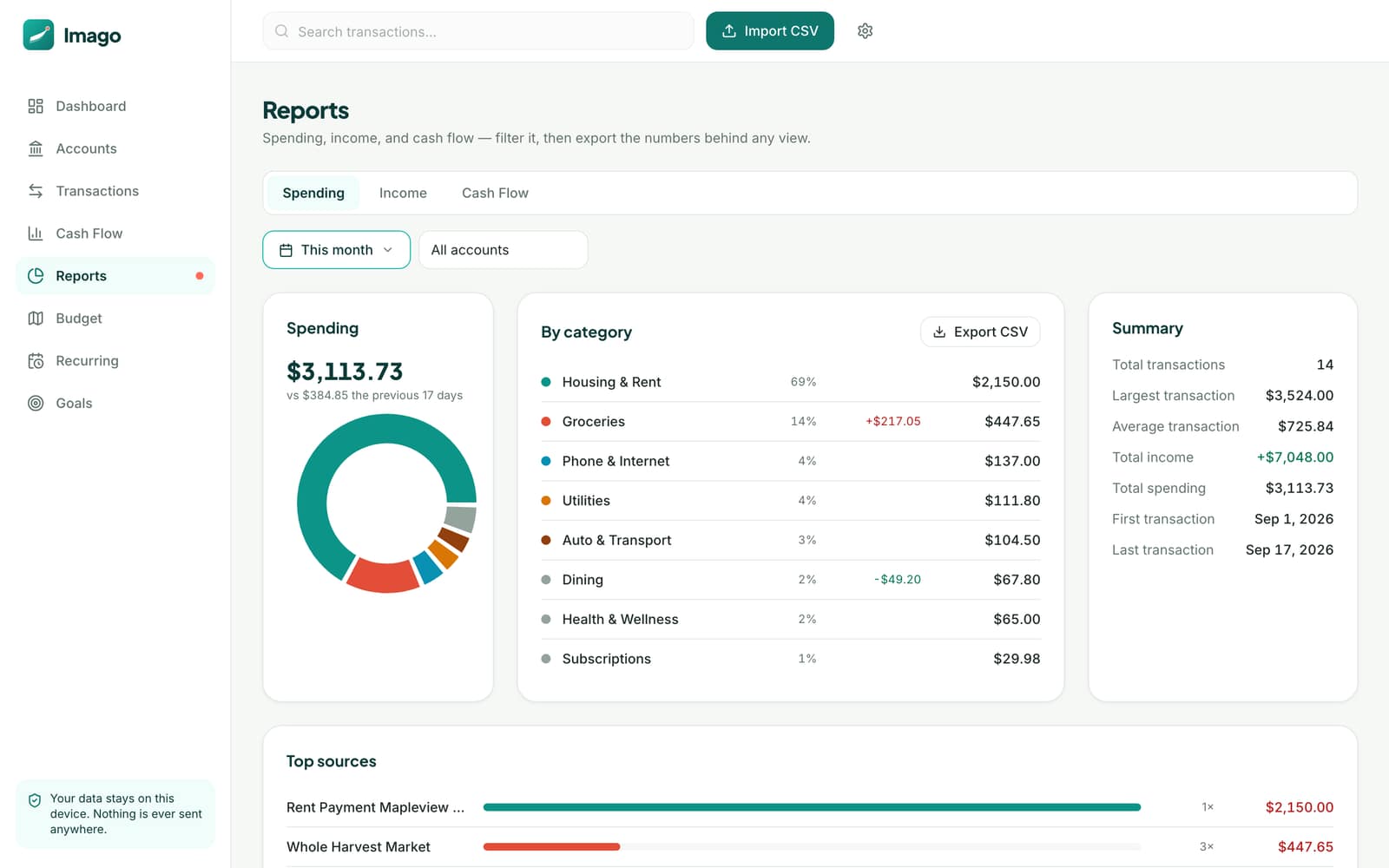Open Transactions from the sidebar
Image resolution: width=1389 pixels, height=868 pixels.
click(115, 191)
